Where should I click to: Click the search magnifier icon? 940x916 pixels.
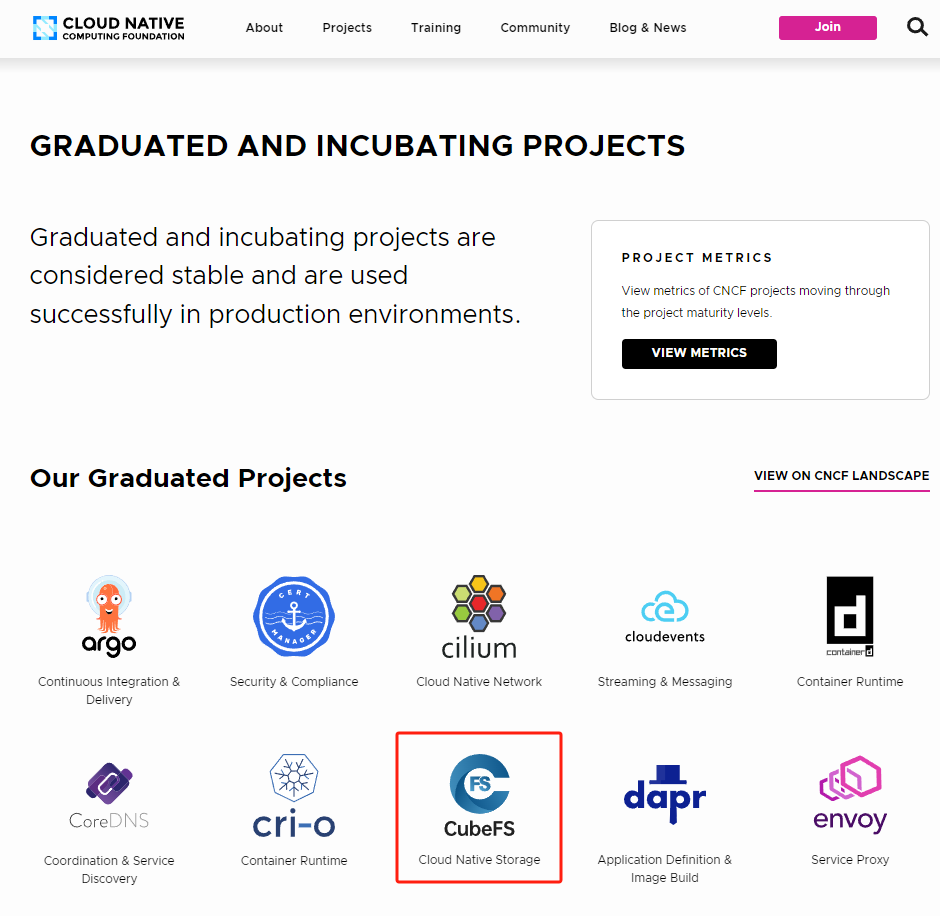(917, 27)
